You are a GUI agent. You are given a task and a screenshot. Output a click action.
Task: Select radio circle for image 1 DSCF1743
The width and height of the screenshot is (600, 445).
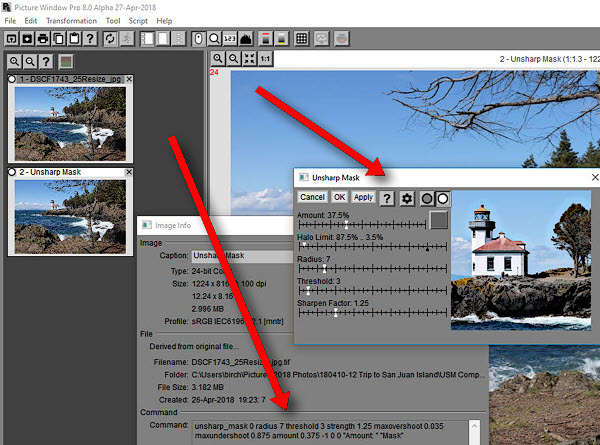13,79
